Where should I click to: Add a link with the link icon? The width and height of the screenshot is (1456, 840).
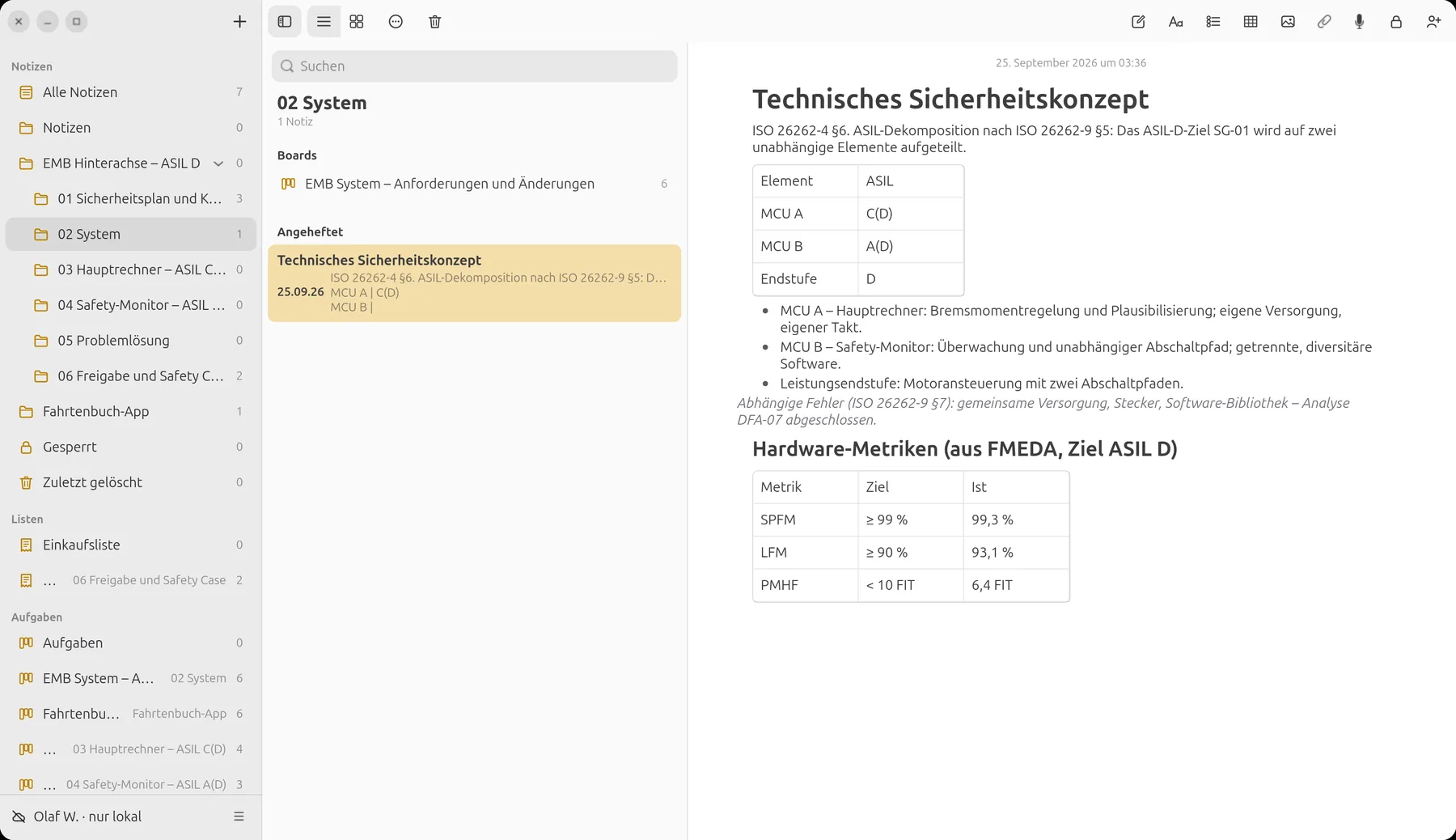[x=1324, y=22]
